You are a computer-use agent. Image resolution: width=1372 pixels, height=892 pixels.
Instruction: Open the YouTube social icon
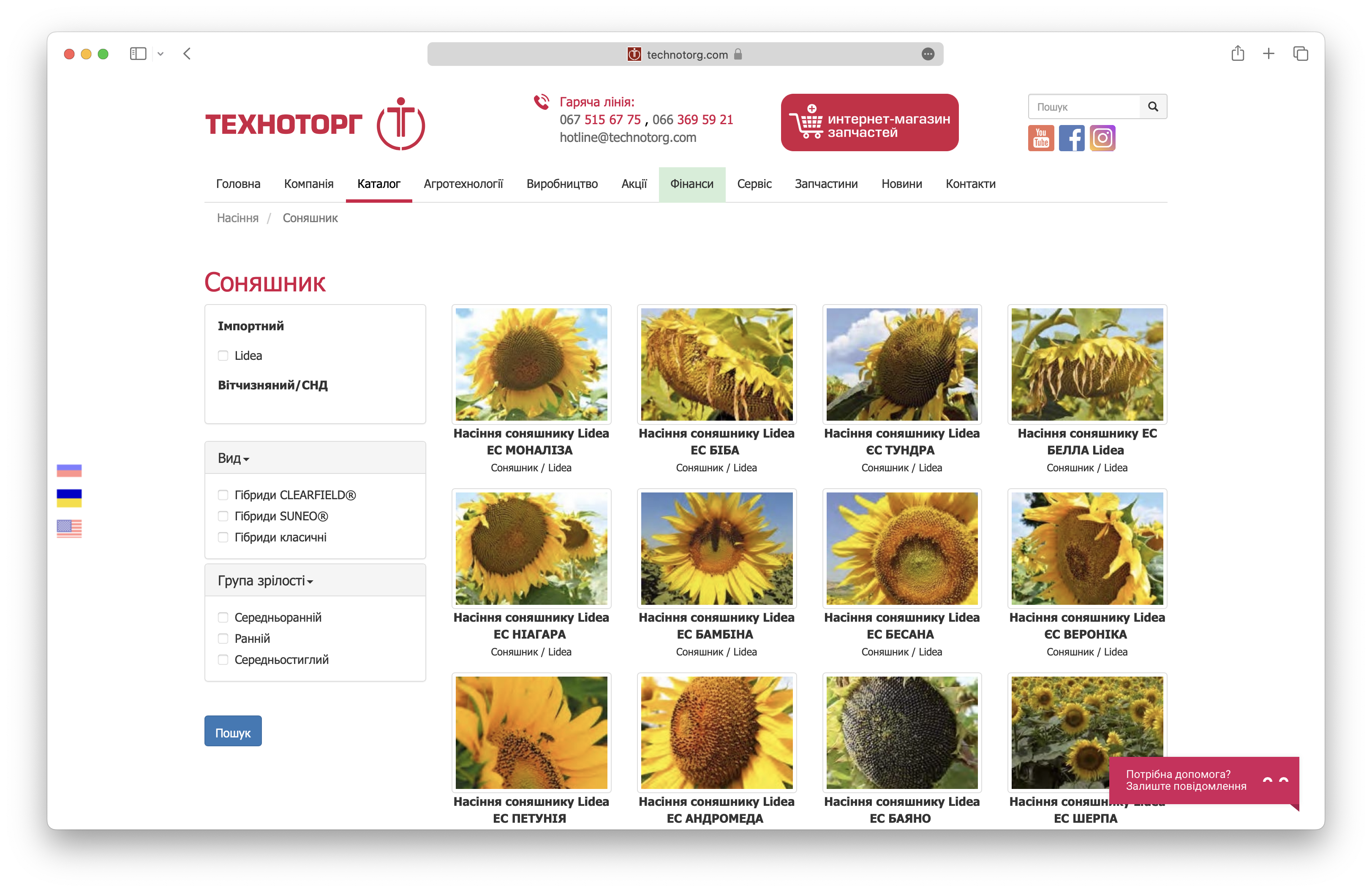pos(1040,138)
